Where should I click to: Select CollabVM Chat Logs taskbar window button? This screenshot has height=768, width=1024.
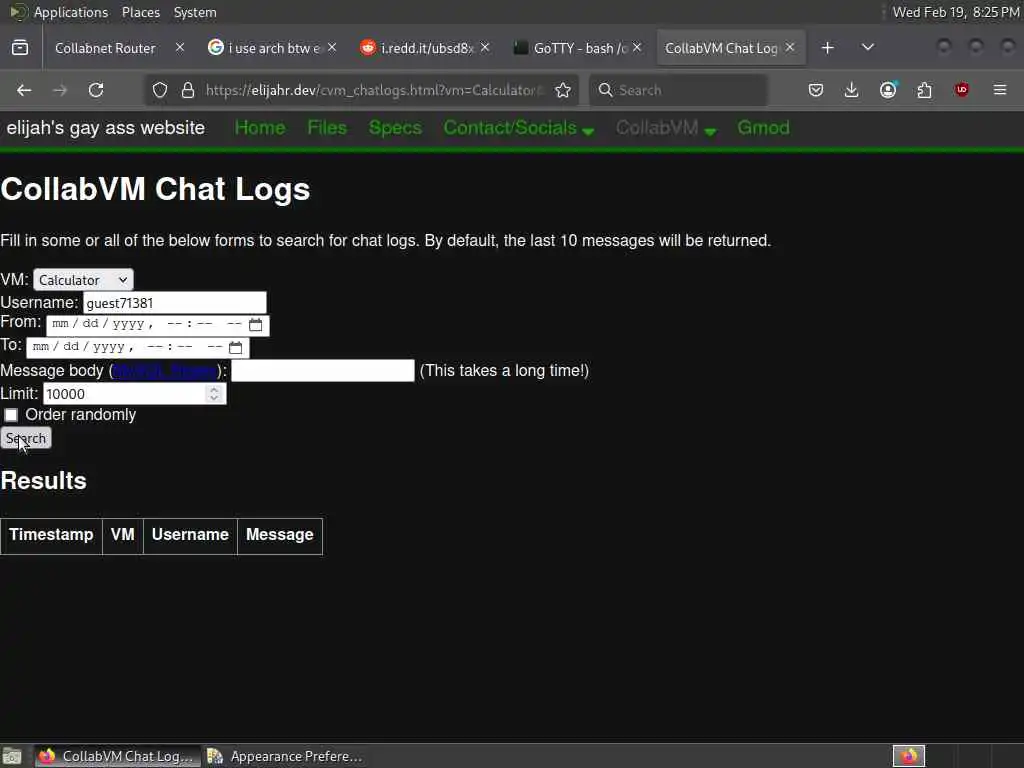(118, 756)
